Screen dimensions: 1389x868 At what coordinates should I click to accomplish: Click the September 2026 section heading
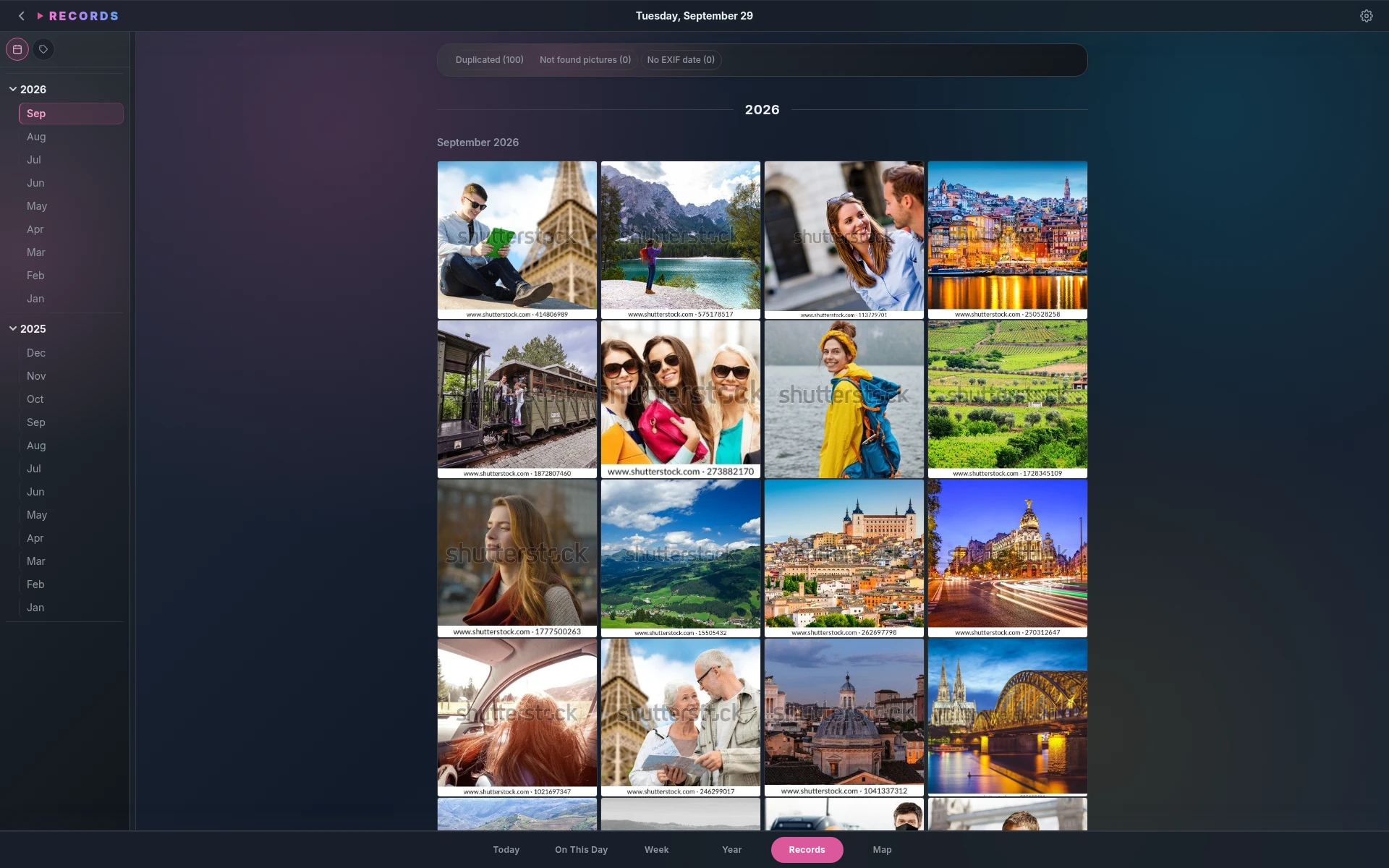point(477,142)
